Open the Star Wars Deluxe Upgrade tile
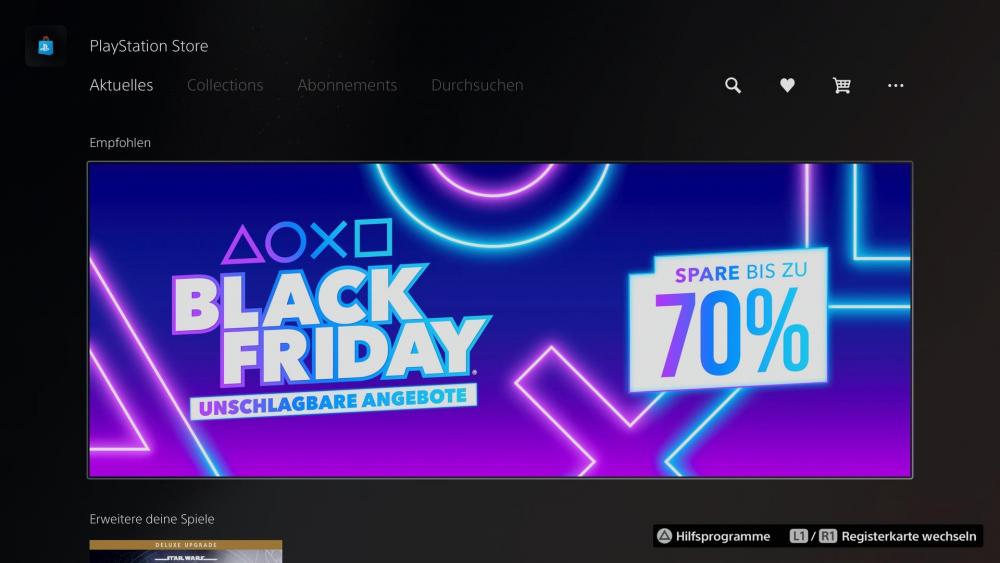1000x563 pixels. tap(186, 552)
